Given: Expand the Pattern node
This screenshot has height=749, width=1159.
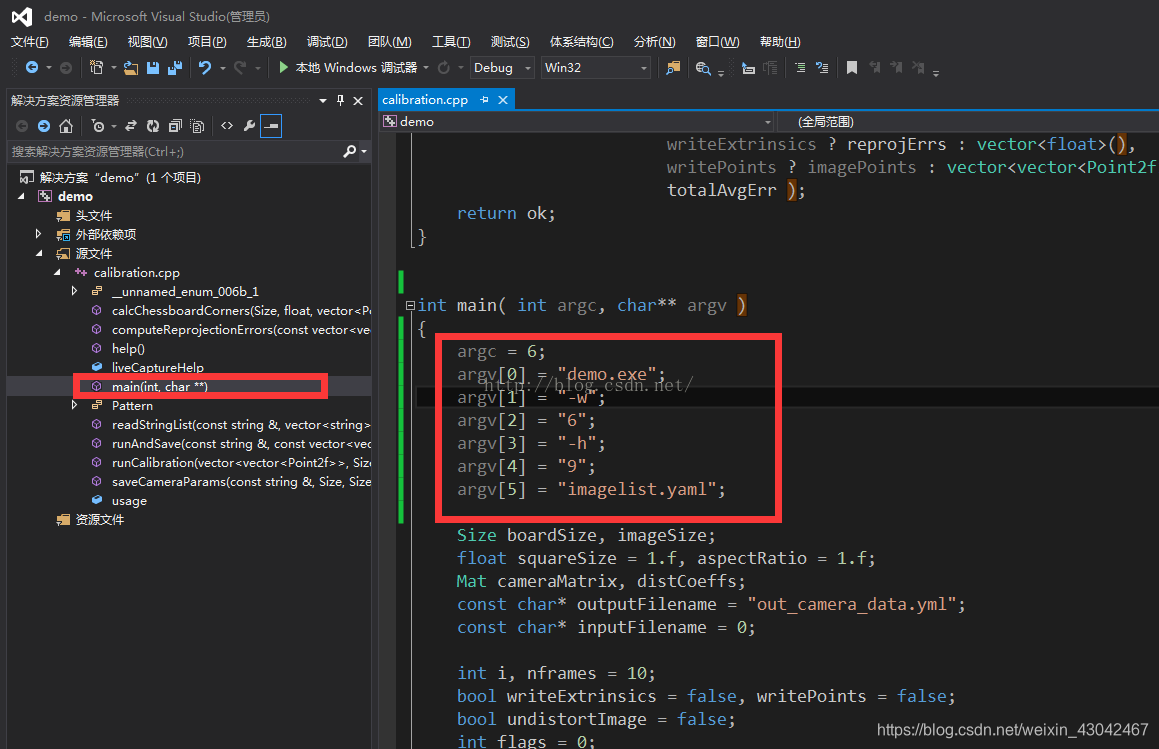Looking at the screenshot, I should (74, 405).
